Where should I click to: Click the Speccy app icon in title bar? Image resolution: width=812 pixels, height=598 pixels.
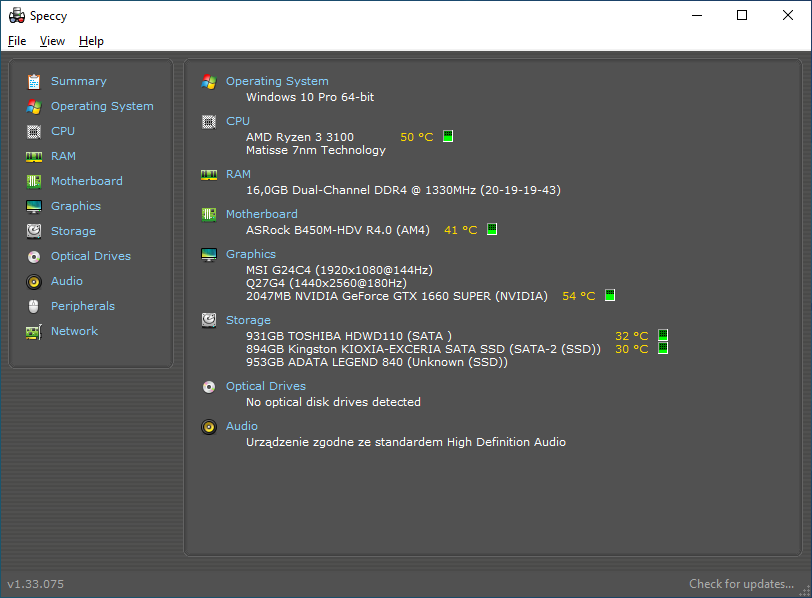click(17, 16)
